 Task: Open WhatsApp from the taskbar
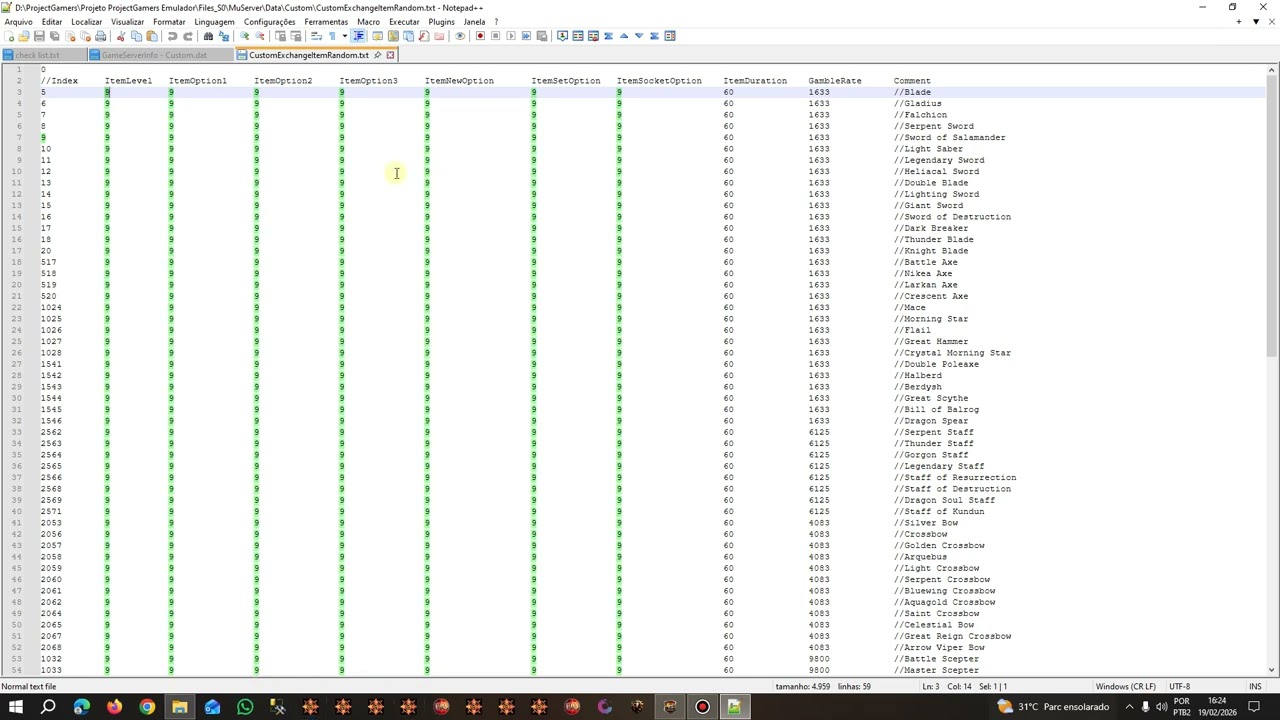tap(245, 708)
